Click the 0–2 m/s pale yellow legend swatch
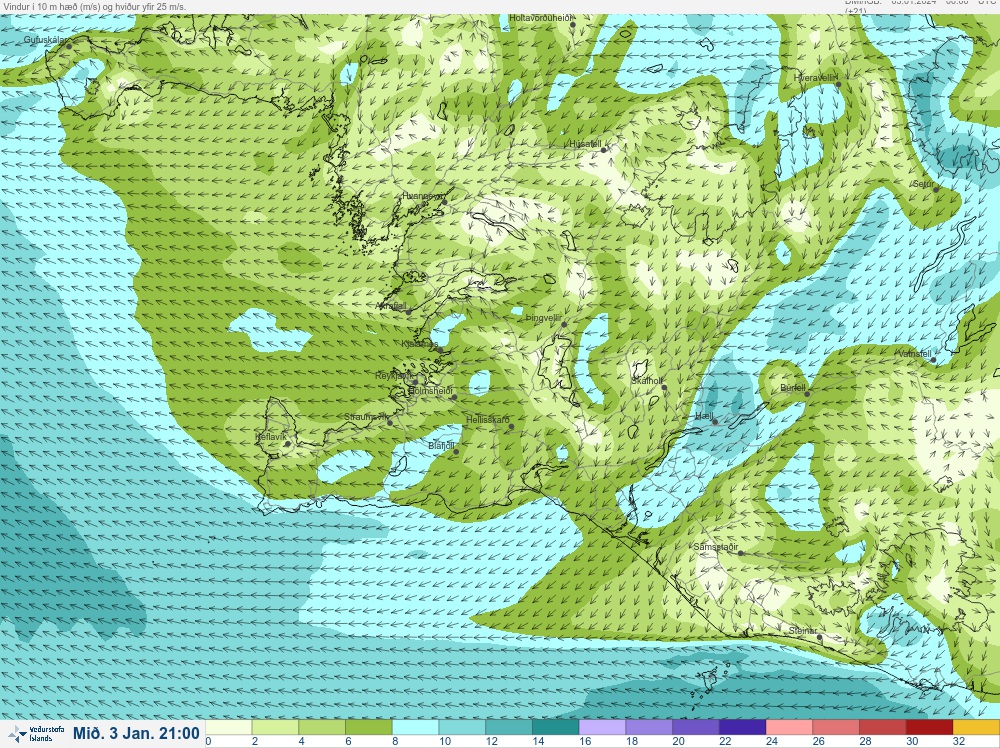1000x748 pixels. [229, 728]
